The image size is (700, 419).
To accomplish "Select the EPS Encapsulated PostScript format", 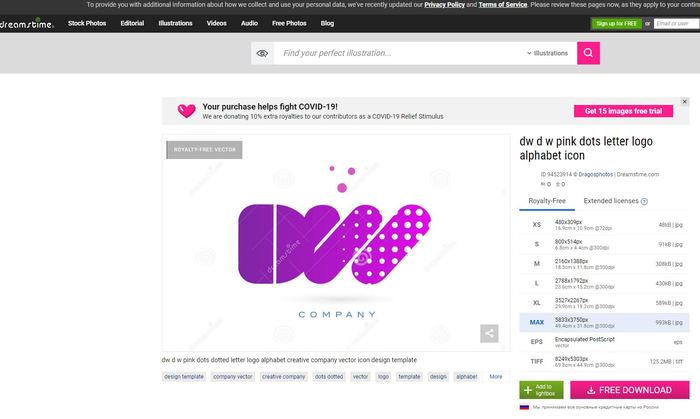I will coord(604,342).
